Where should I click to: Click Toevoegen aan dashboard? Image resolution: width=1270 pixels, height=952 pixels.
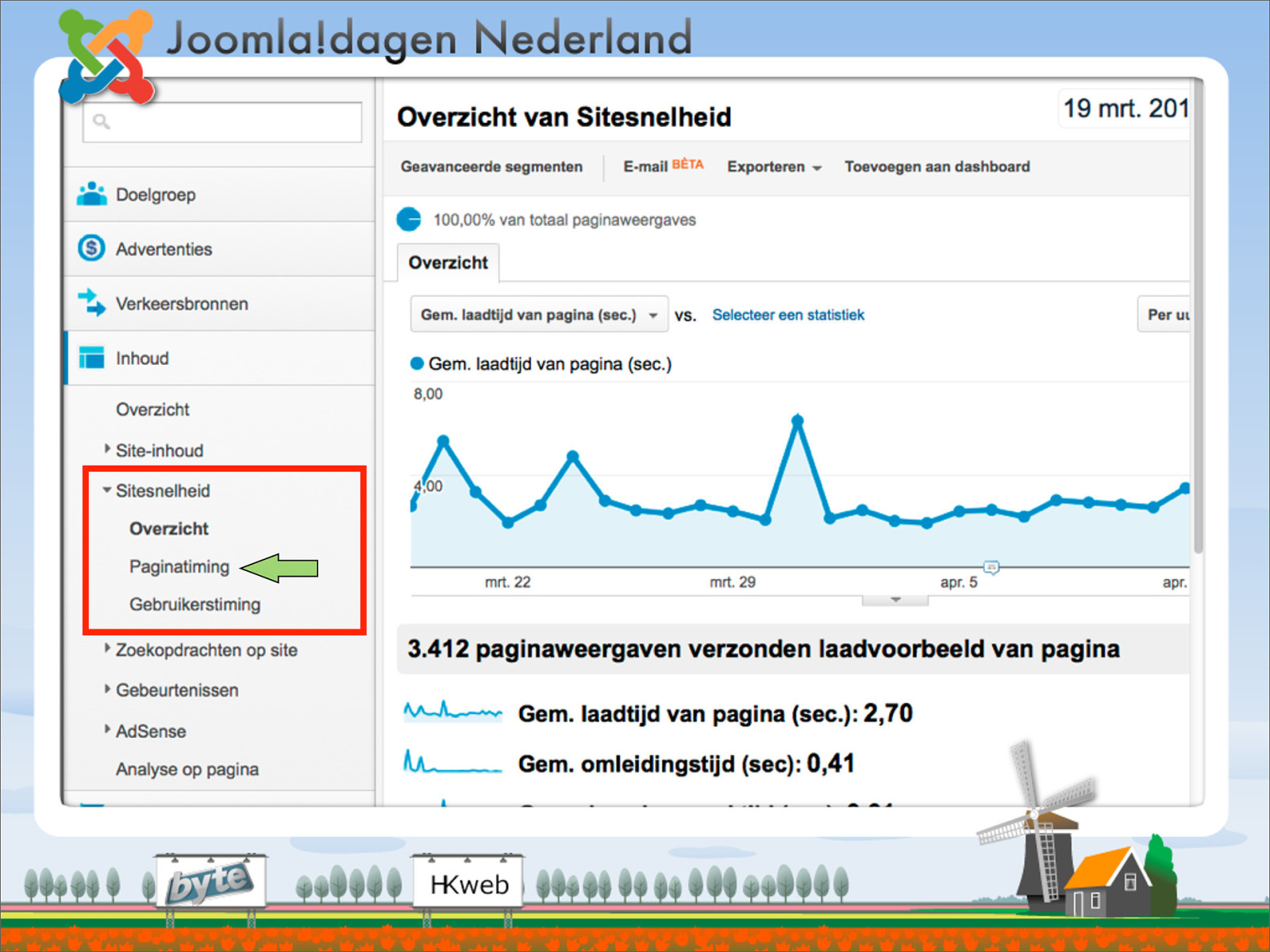[x=937, y=167]
